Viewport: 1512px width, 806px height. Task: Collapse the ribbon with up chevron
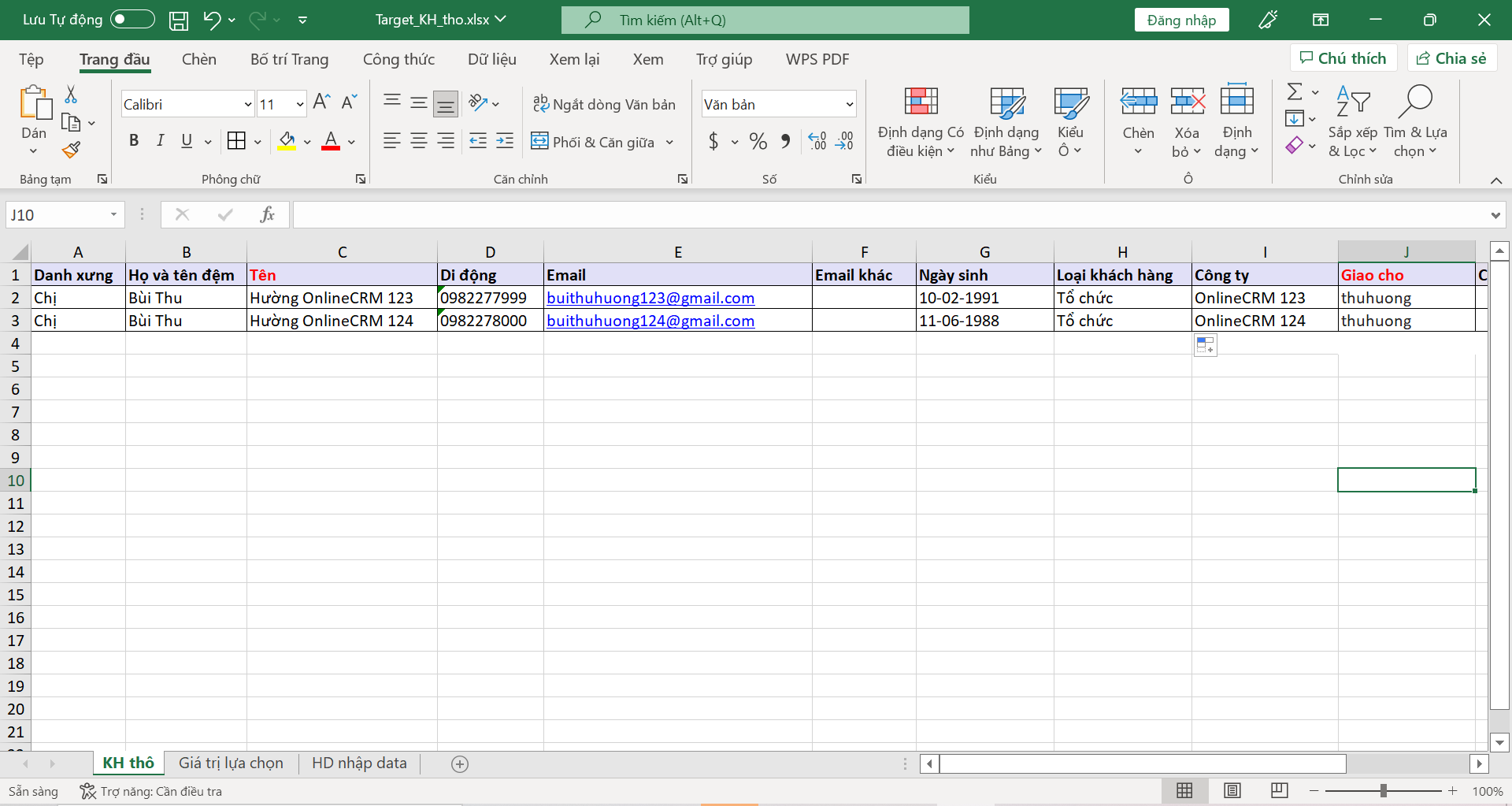tap(1496, 180)
